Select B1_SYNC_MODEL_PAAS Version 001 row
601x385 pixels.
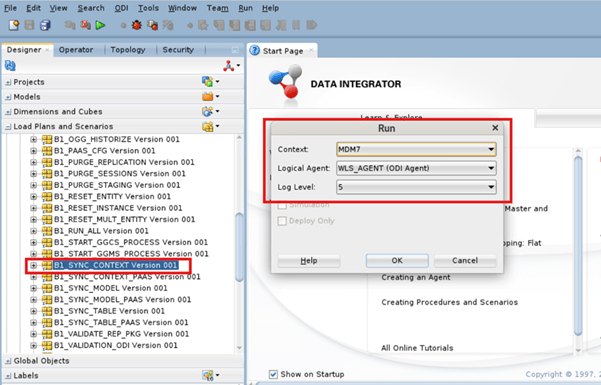(122, 299)
